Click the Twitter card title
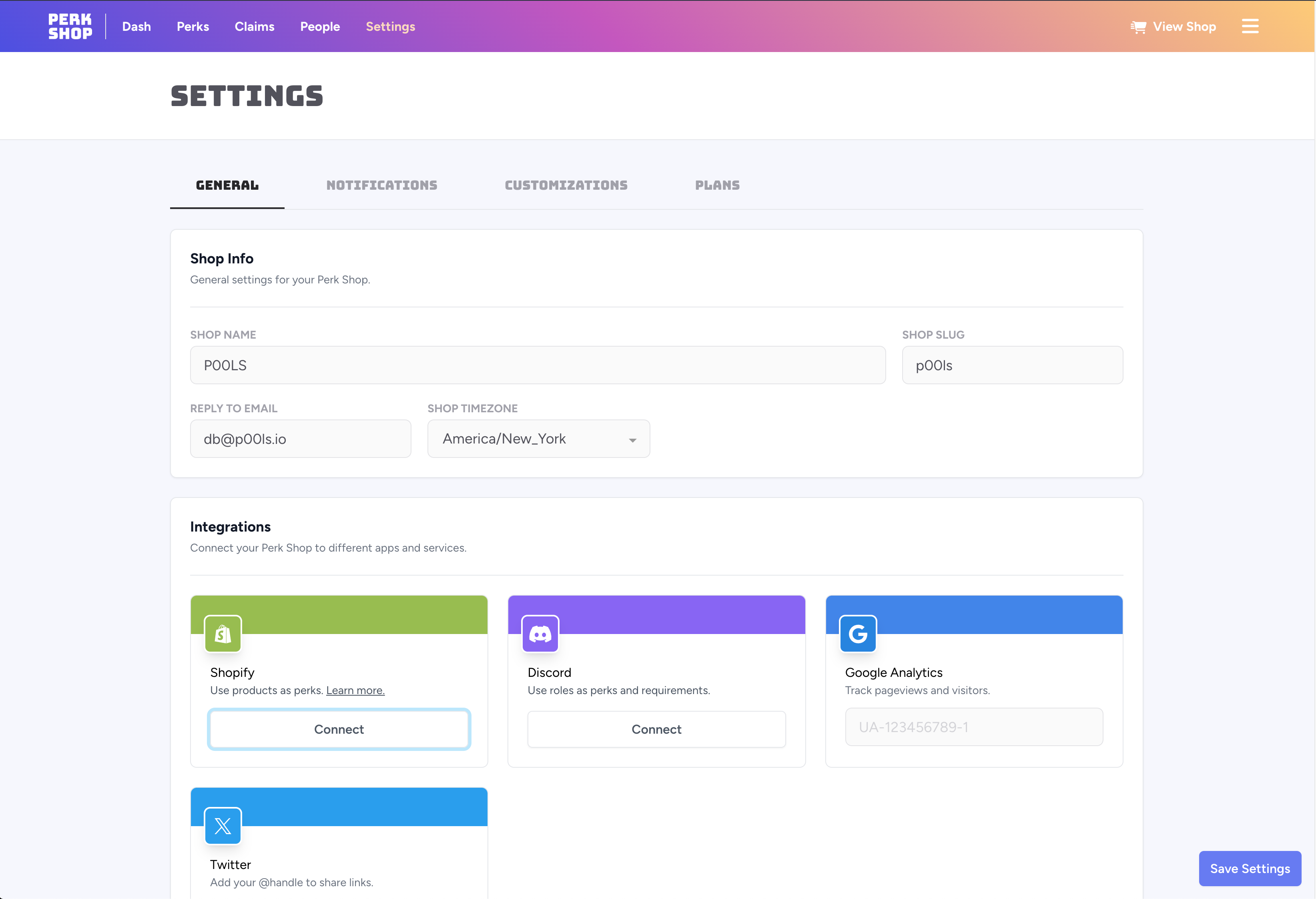1316x899 pixels. pos(231,865)
